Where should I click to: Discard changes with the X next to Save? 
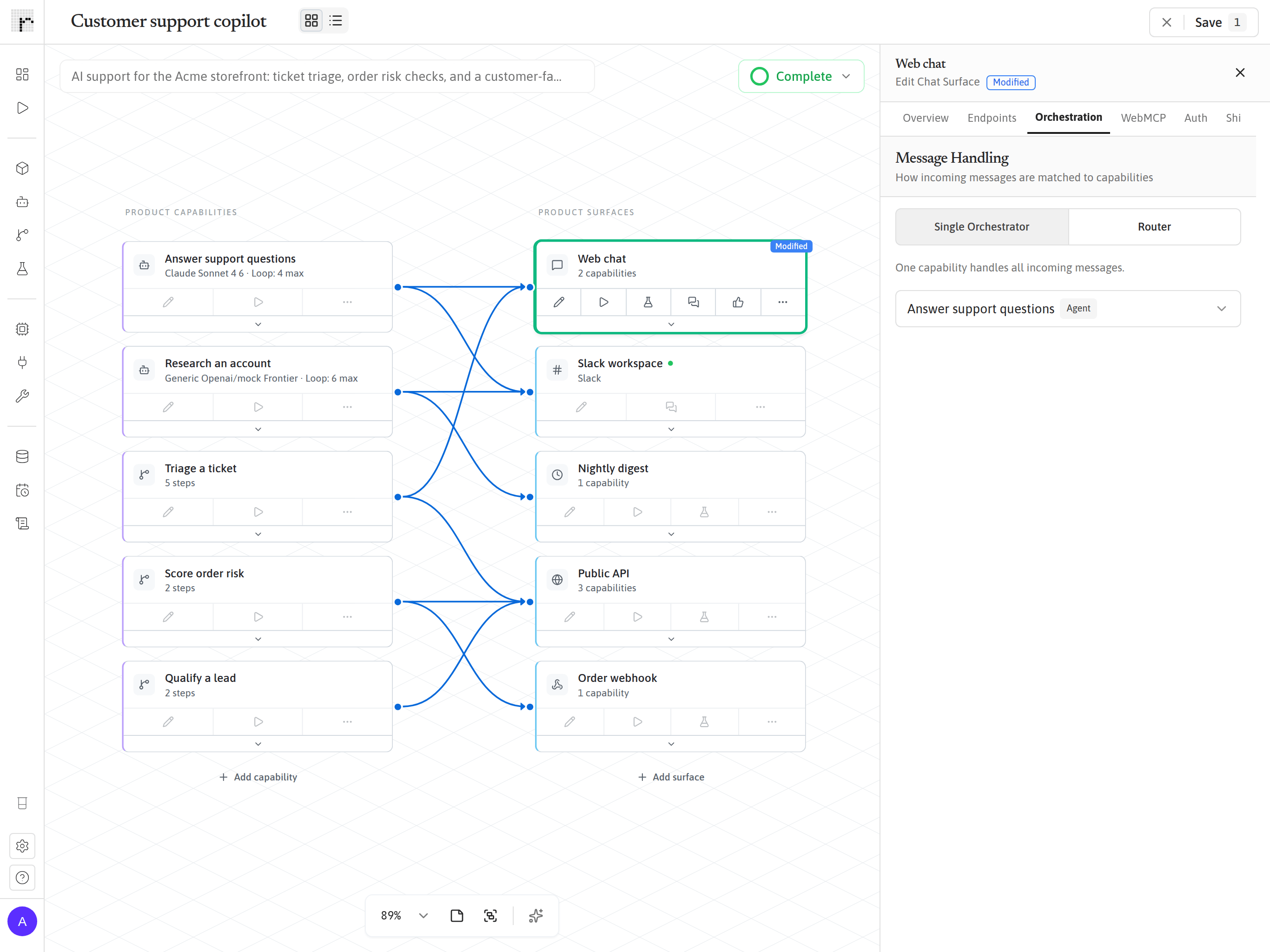click(1167, 22)
